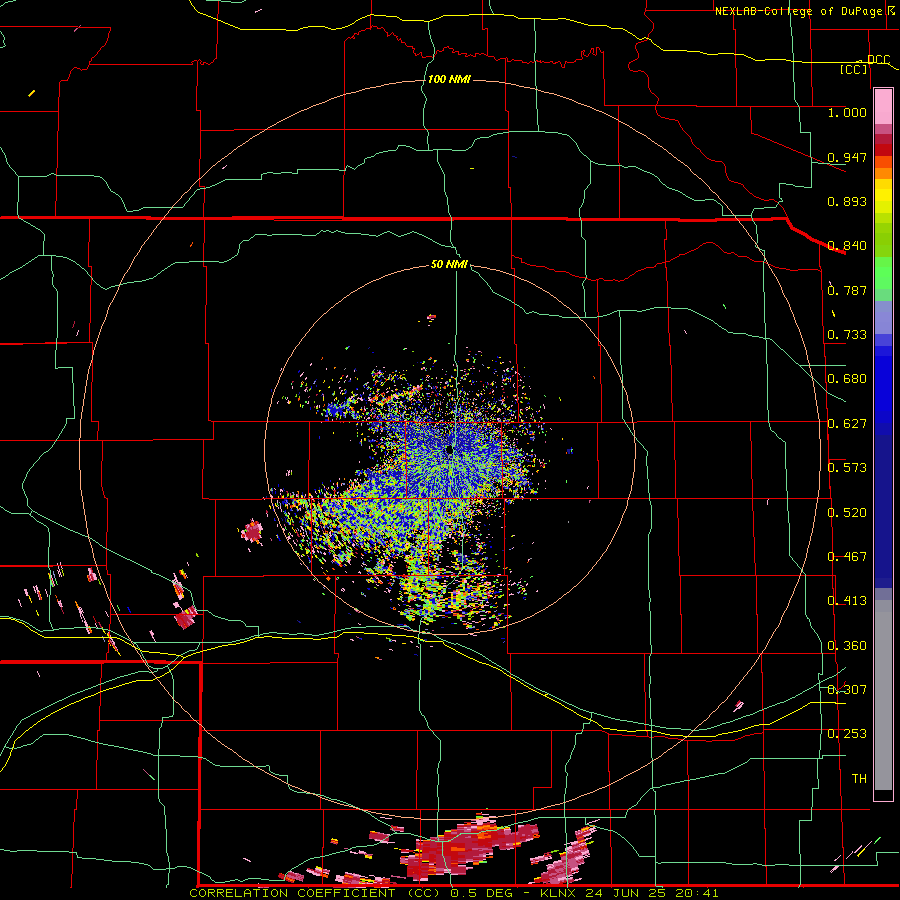Click the "50 NMI" range ring label

point(449,264)
